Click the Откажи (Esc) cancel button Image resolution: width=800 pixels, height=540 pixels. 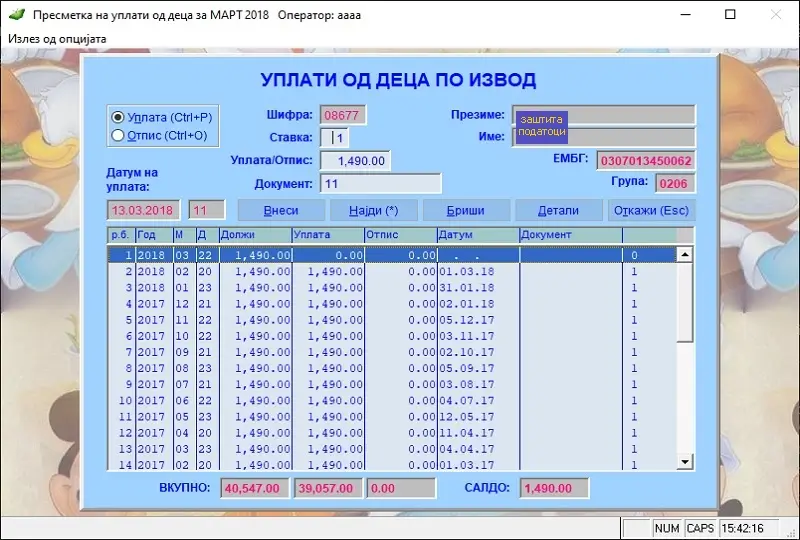pos(650,211)
